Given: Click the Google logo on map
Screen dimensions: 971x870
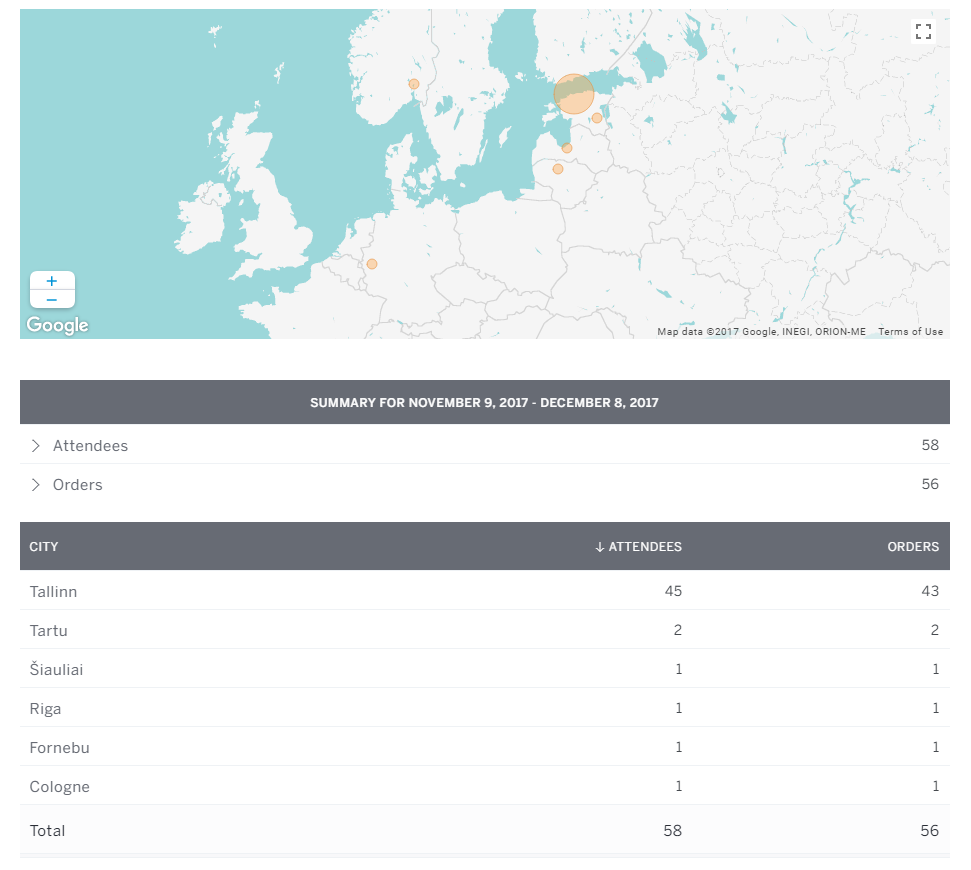Looking at the screenshot, I should click(57, 325).
